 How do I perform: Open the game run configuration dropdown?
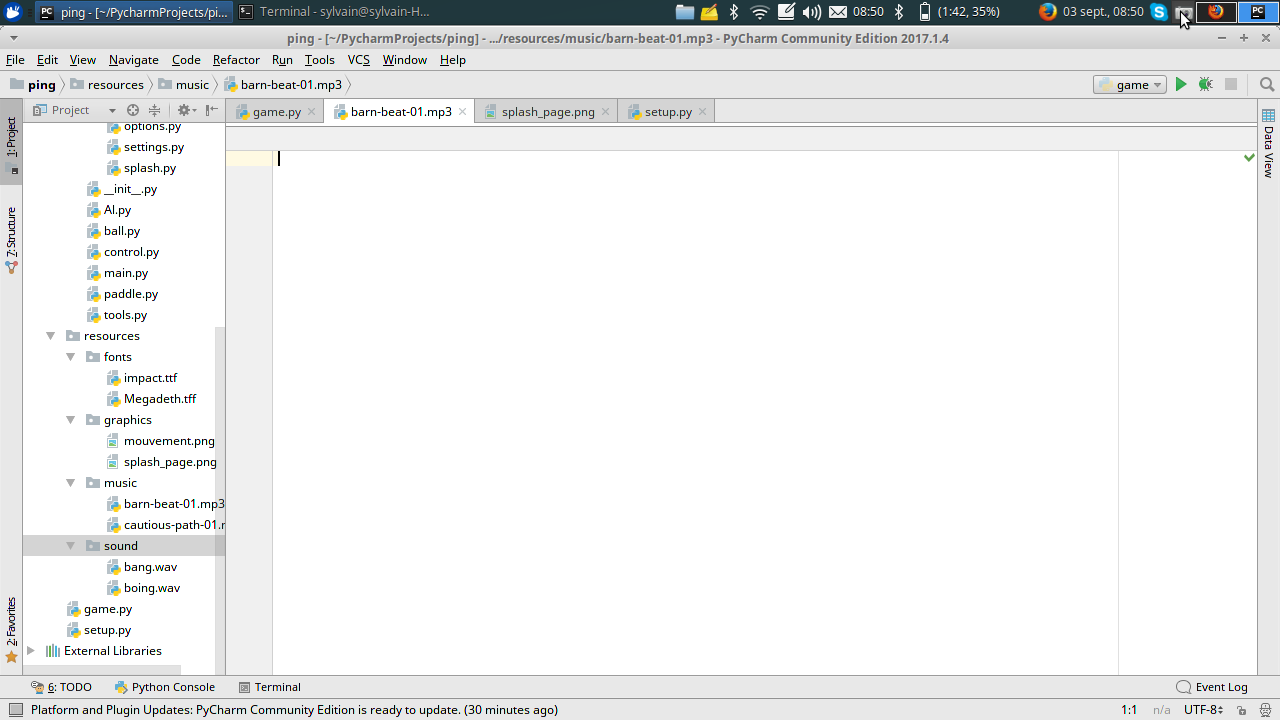(x=1130, y=85)
